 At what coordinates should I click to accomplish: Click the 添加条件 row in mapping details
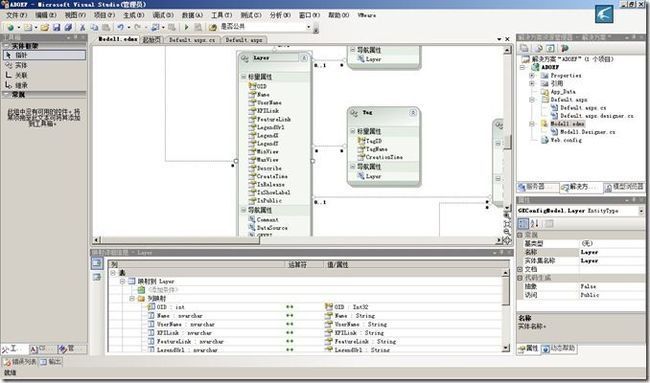[x=162, y=290]
